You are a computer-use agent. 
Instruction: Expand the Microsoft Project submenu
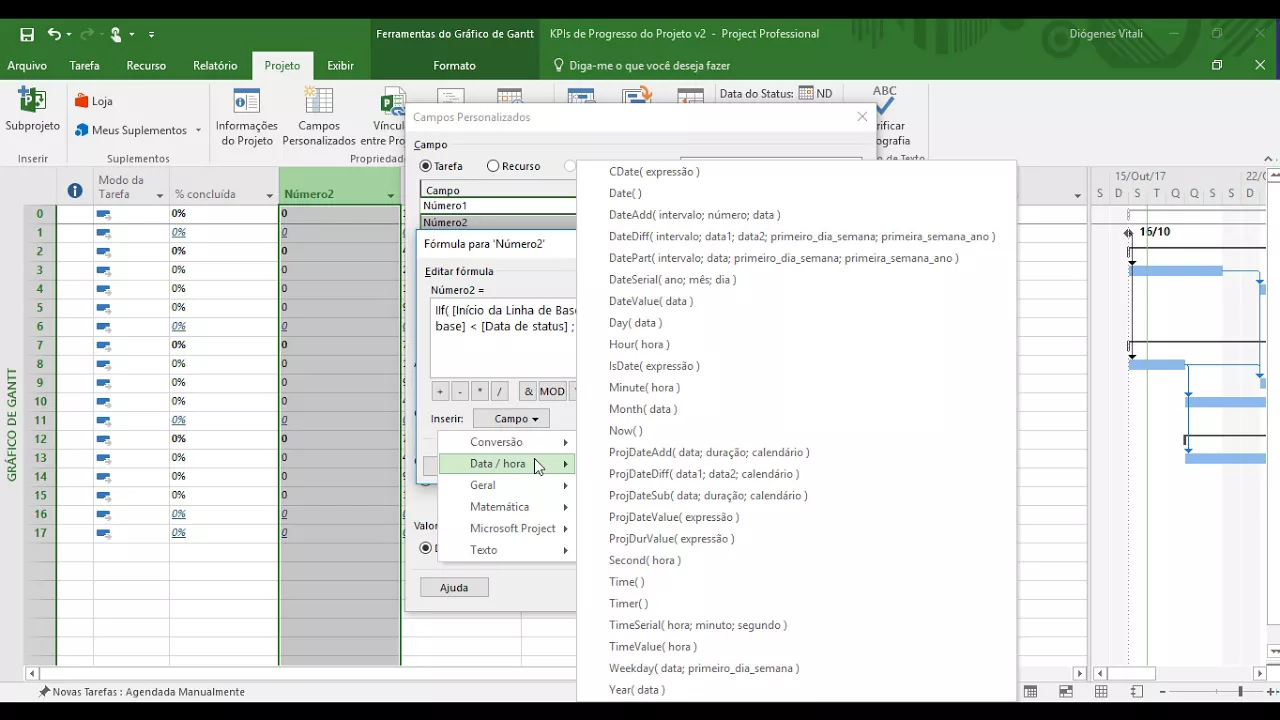[507, 528]
